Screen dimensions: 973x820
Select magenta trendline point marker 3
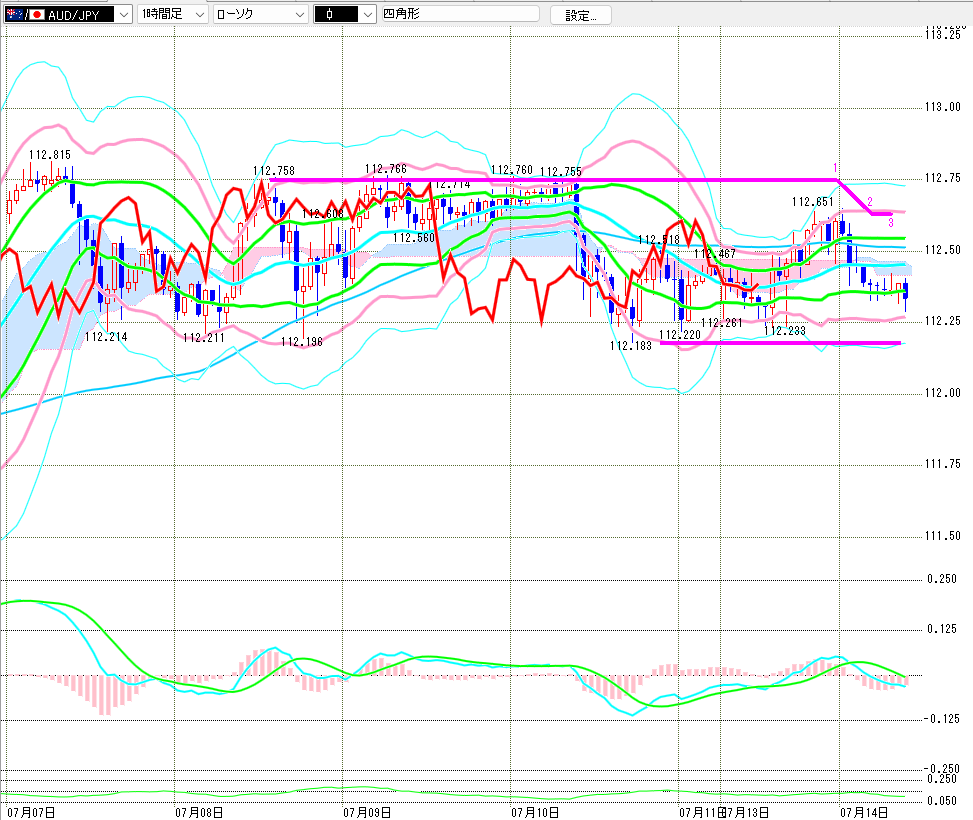[891, 222]
